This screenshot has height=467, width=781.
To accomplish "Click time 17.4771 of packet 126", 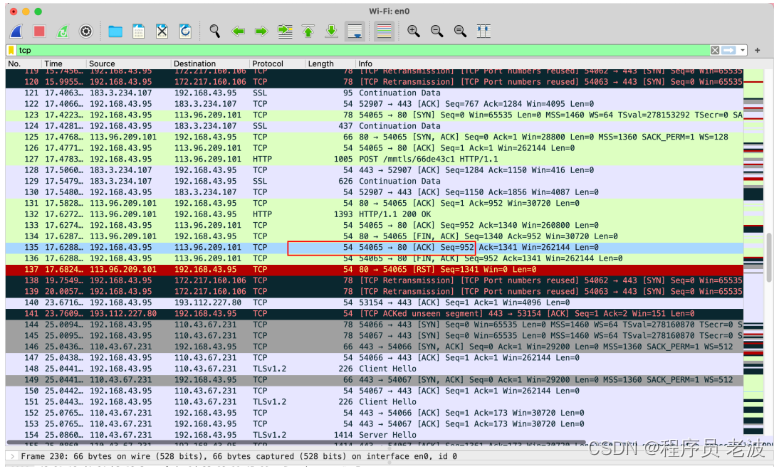I will 63,148.
